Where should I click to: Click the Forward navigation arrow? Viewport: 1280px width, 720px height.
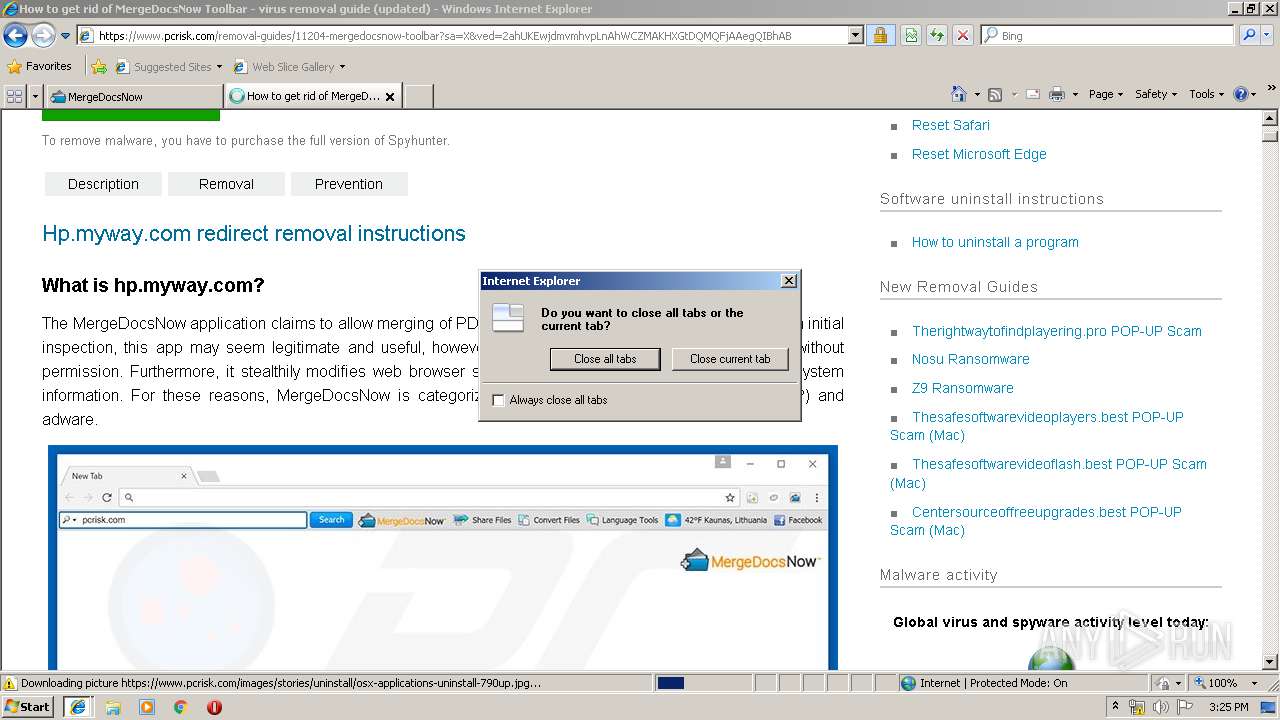[43, 36]
